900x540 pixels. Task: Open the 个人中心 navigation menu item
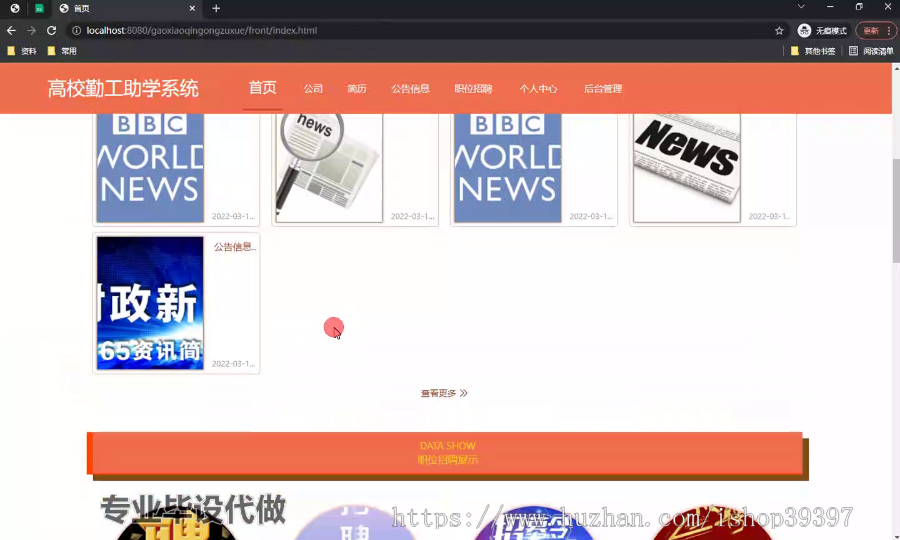click(538, 89)
